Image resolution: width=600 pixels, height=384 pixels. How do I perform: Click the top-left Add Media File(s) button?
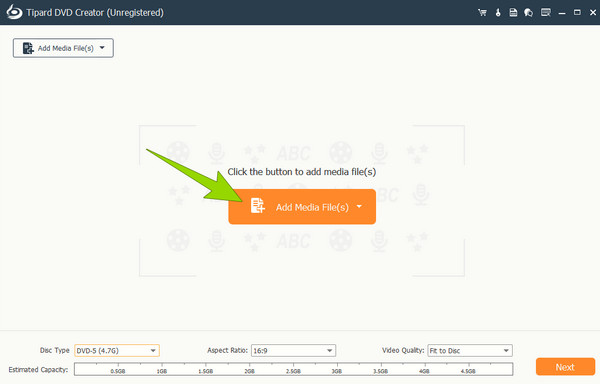[63, 48]
